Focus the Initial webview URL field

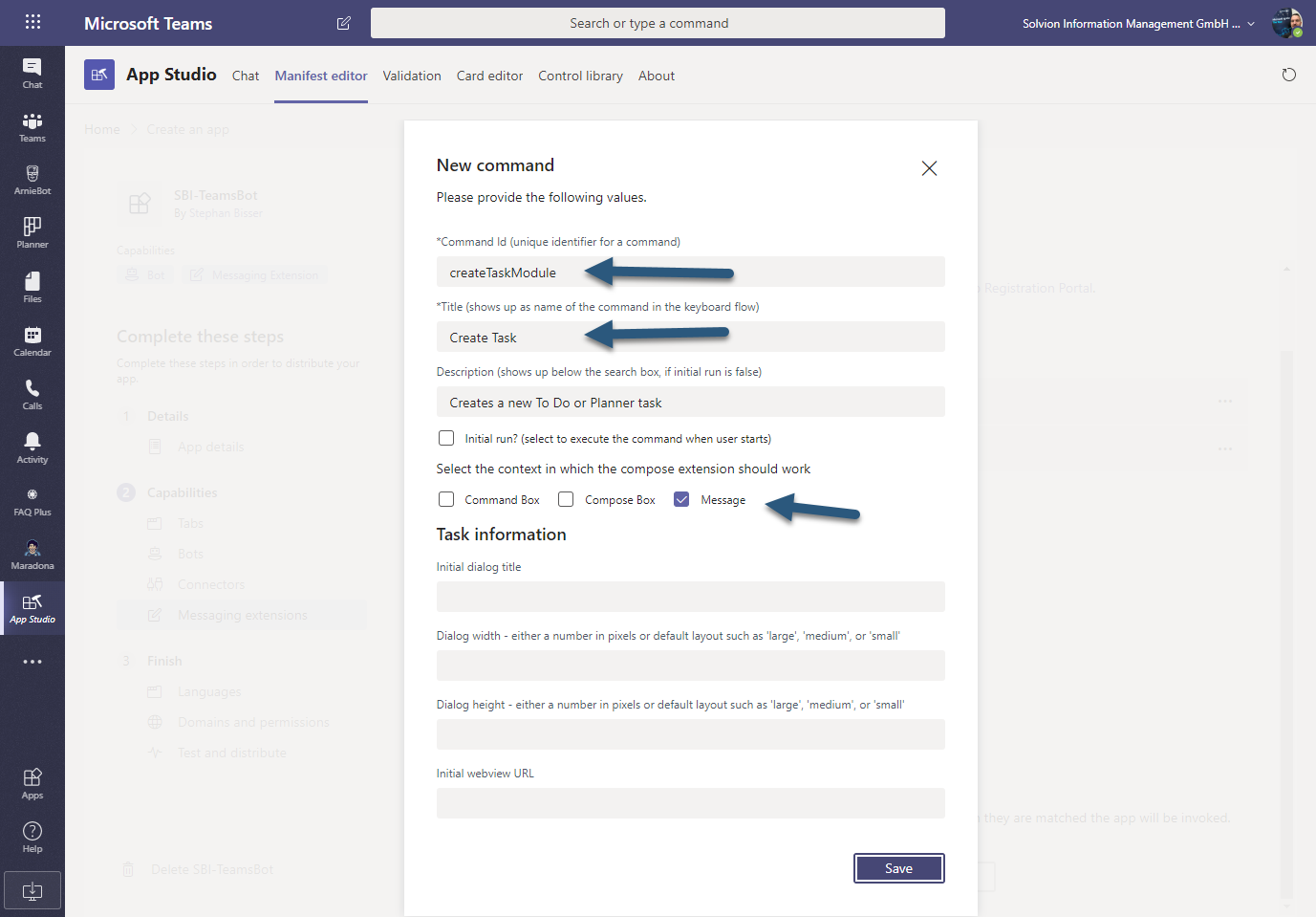(x=691, y=803)
